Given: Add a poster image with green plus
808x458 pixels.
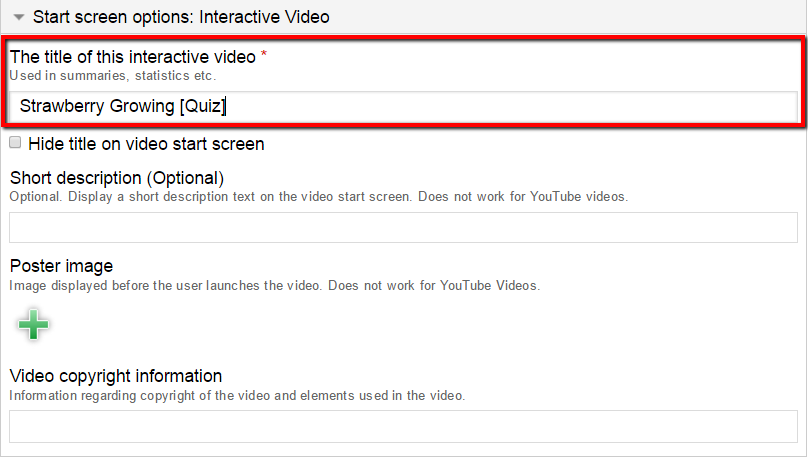Looking at the screenshot, I should point(33,325).
